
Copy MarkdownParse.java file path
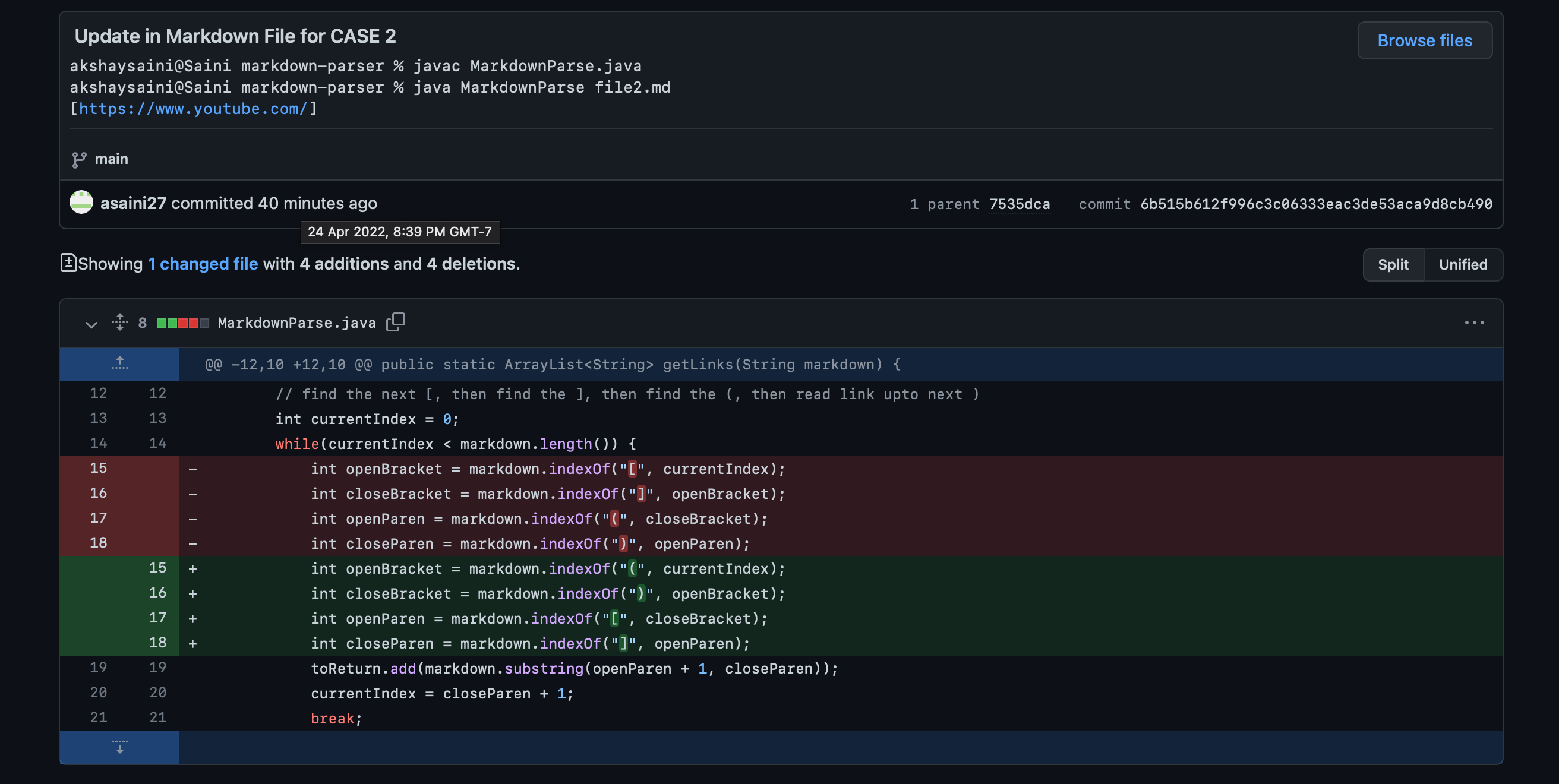pos(396,323)
